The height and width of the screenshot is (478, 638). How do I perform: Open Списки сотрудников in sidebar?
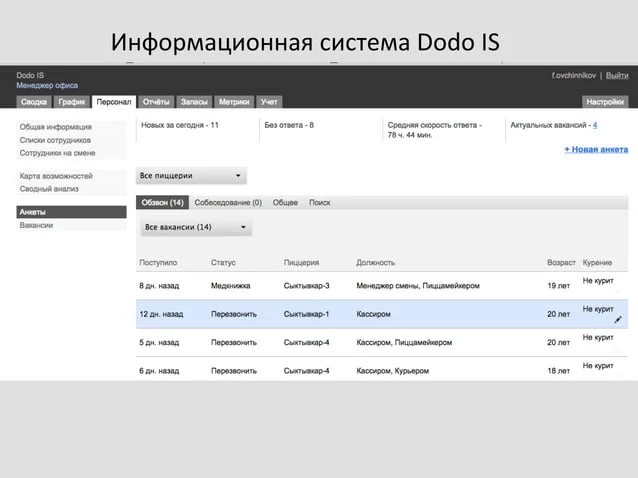tap(55, 140)
